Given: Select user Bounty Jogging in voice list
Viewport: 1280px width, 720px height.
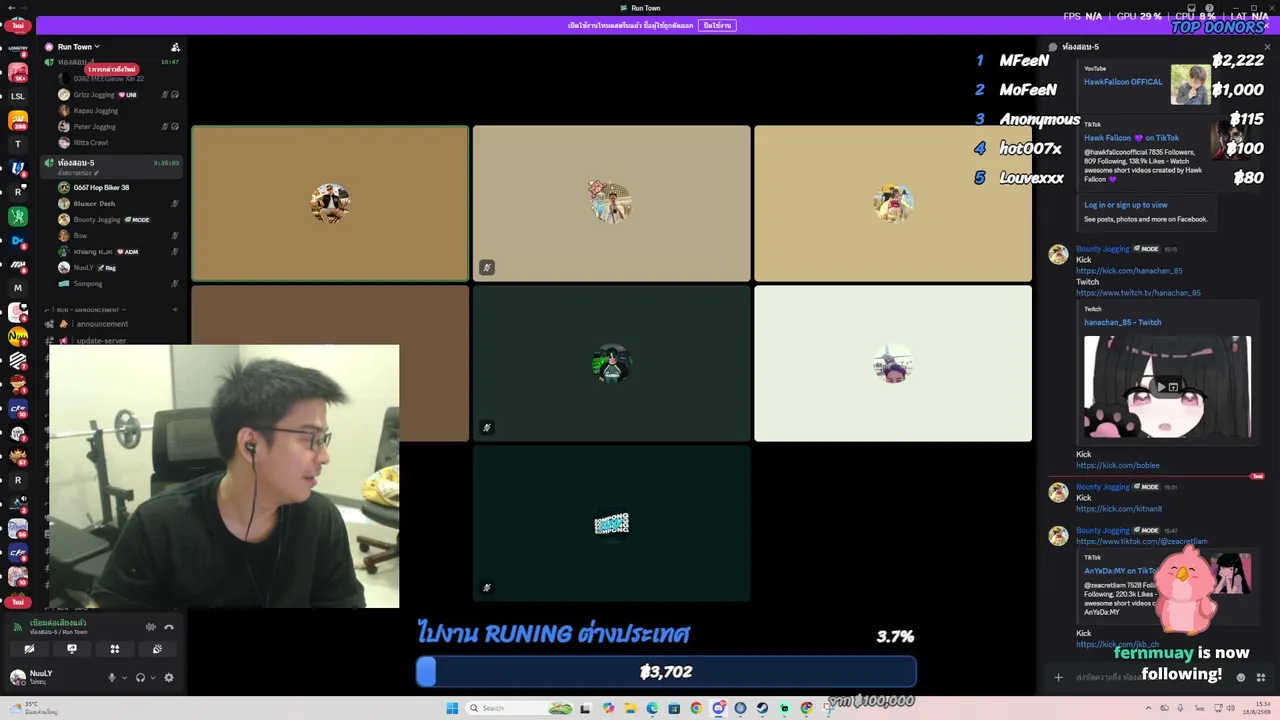Looking at the screenshot, I should (97, 220).
